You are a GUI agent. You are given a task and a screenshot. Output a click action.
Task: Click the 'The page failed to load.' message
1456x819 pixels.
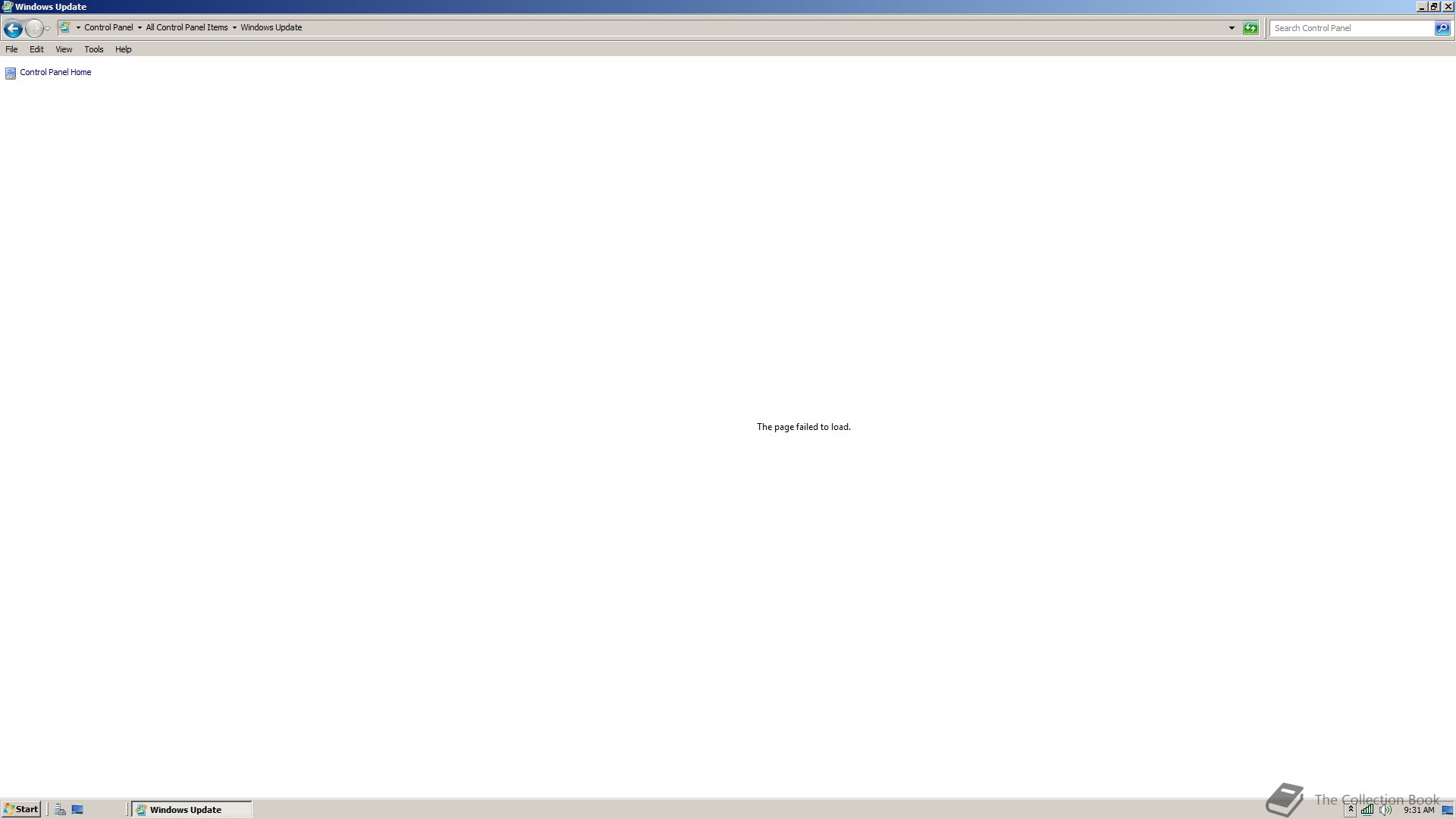coord(804,427)
